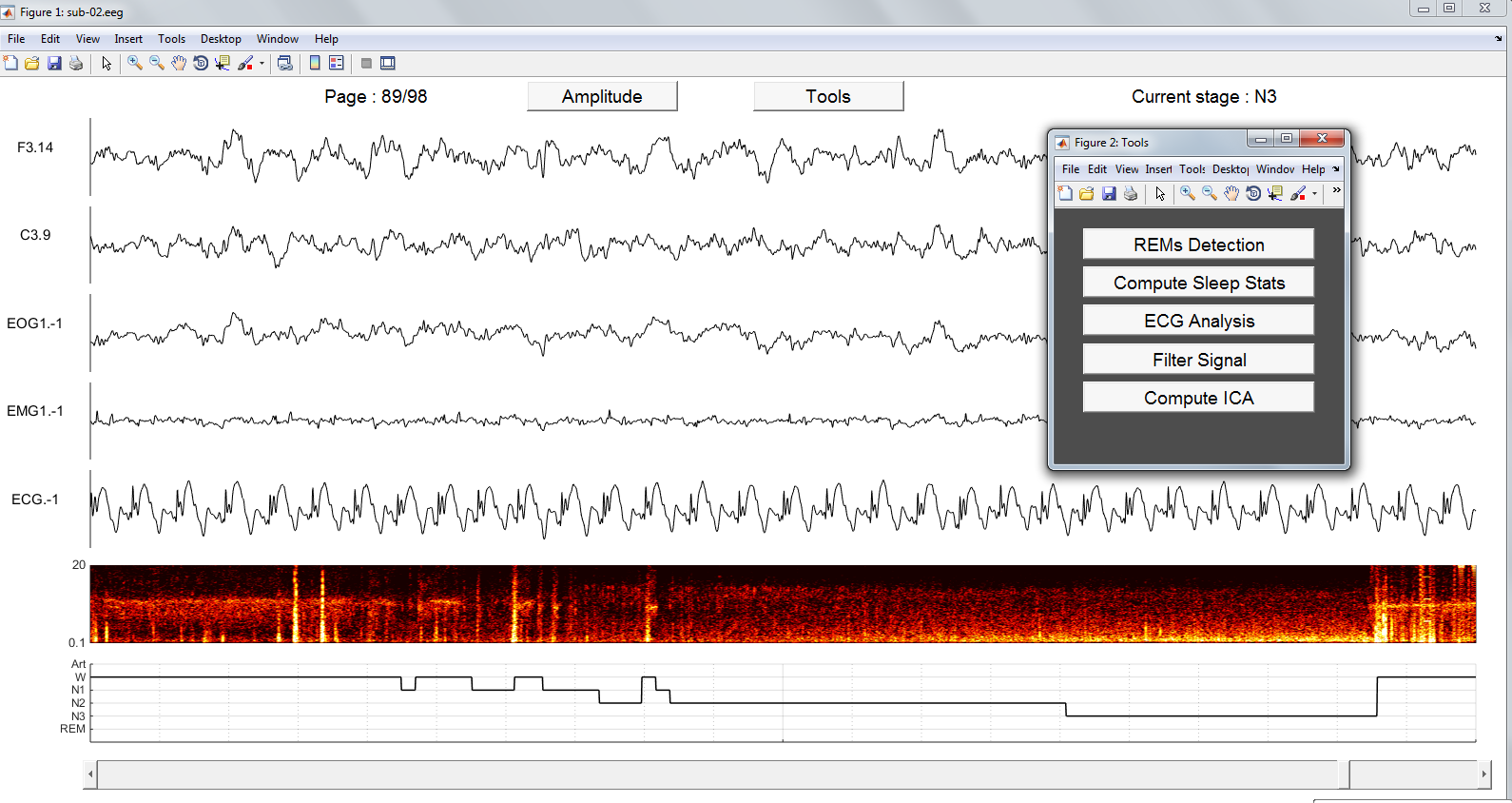Expand toolbar overflow chevron in Figure 2 Tools
The image size is (1512, 803).
[x=1336, y=191]
